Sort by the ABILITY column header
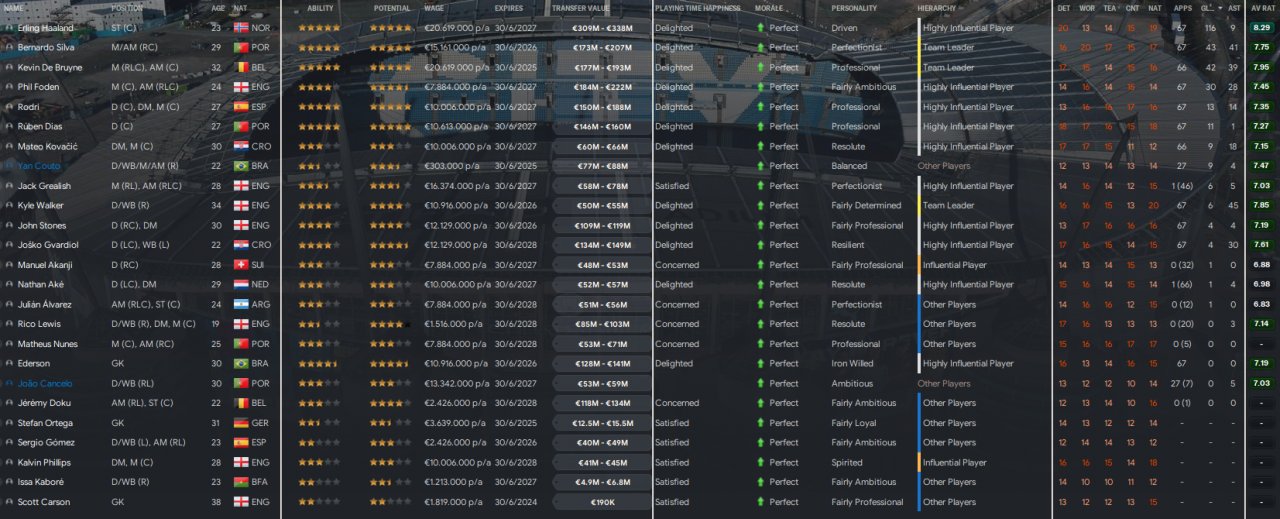1280x519 pixels. (320, 8)
